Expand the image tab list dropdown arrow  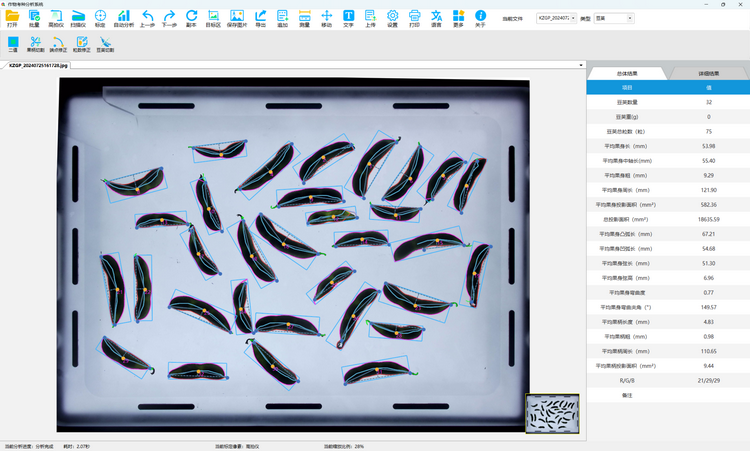click(581, 66)
